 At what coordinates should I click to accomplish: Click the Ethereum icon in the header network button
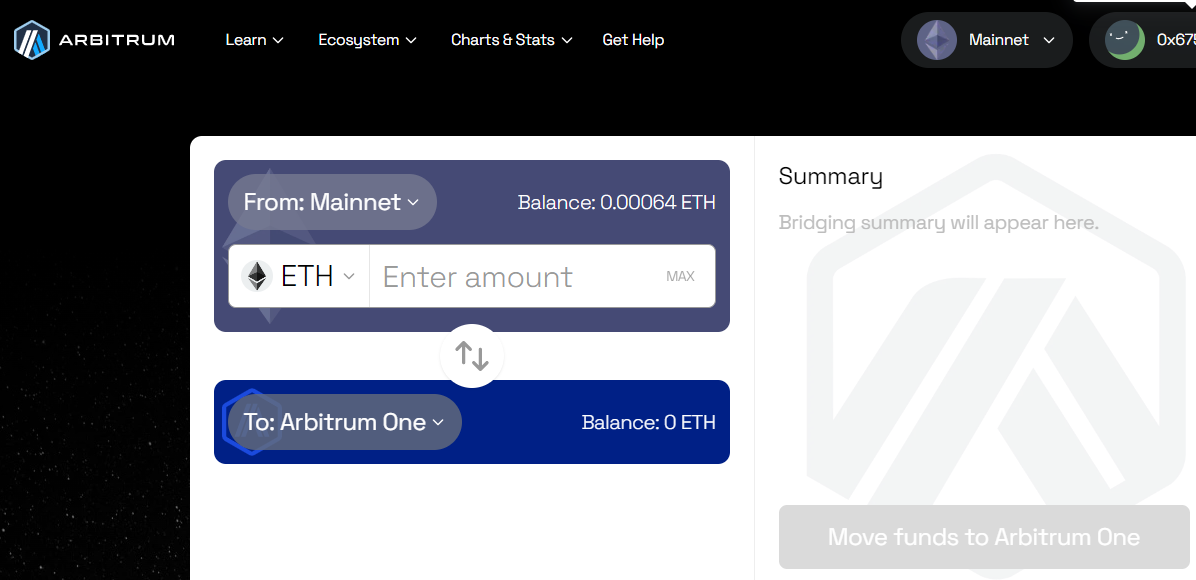click(937, 40)
